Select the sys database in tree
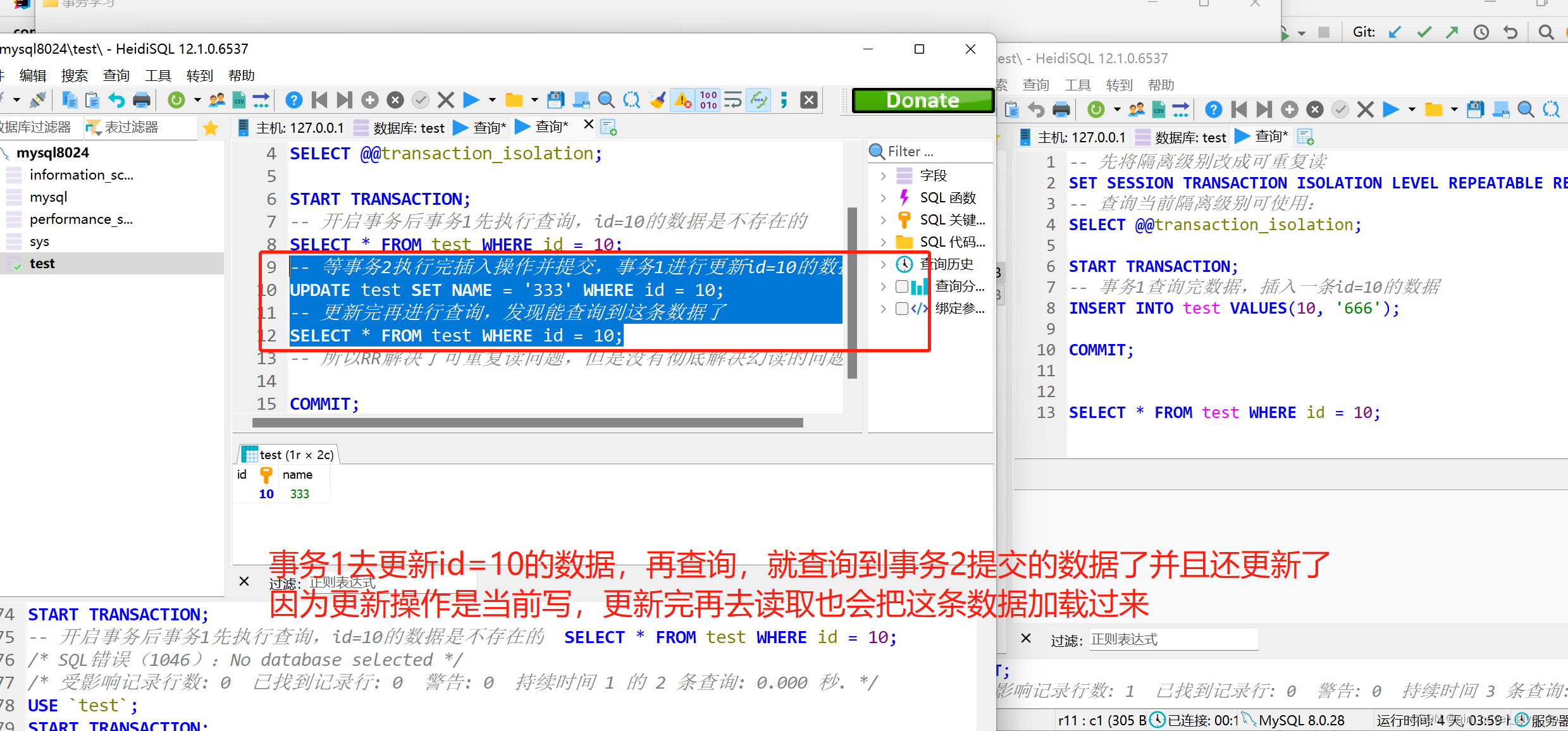 pos(39,242)
